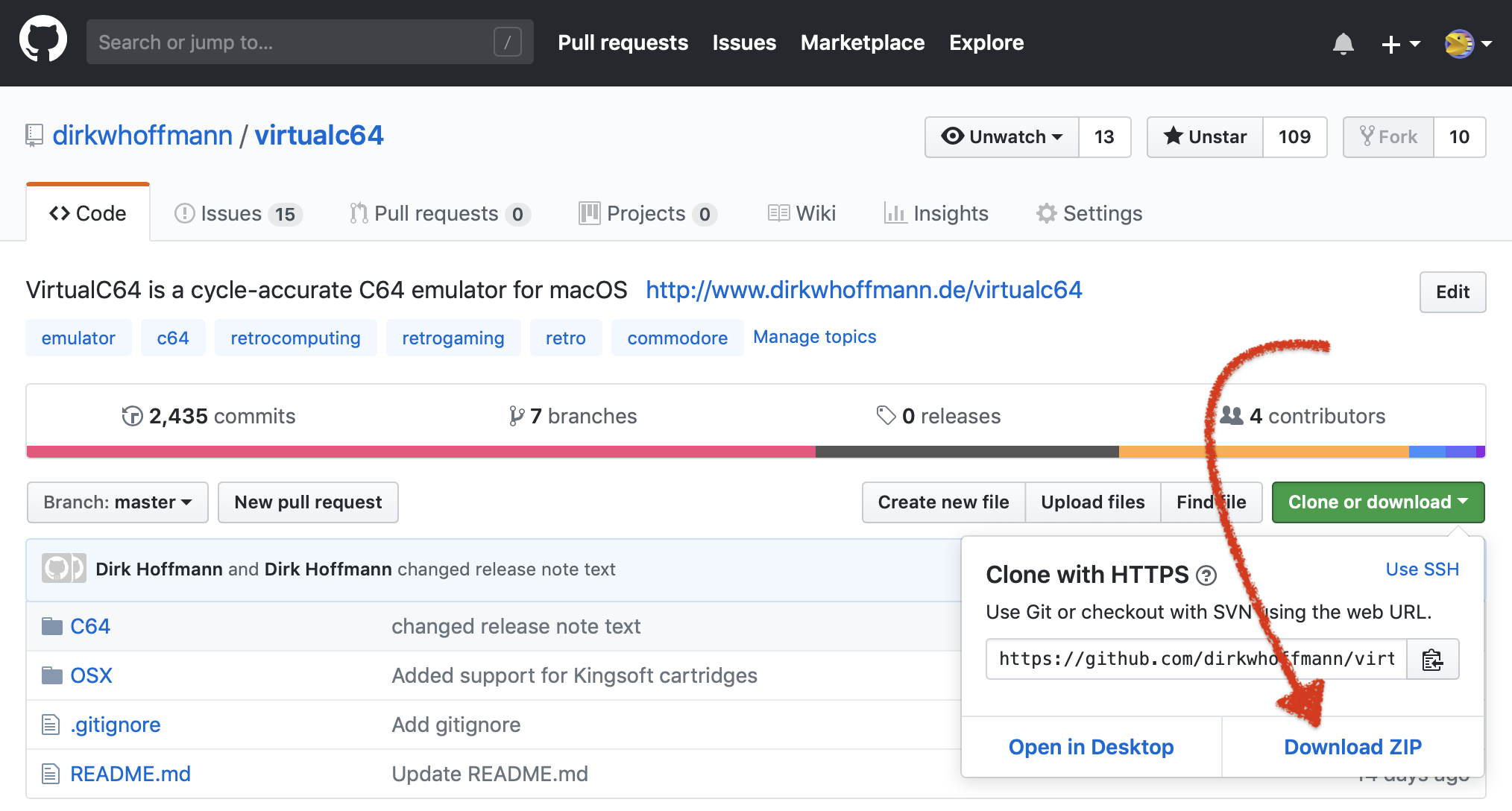The height and width of the screenshot is (811, 1512).
Task: Open the OSX folder
Action: click(91, 675)
